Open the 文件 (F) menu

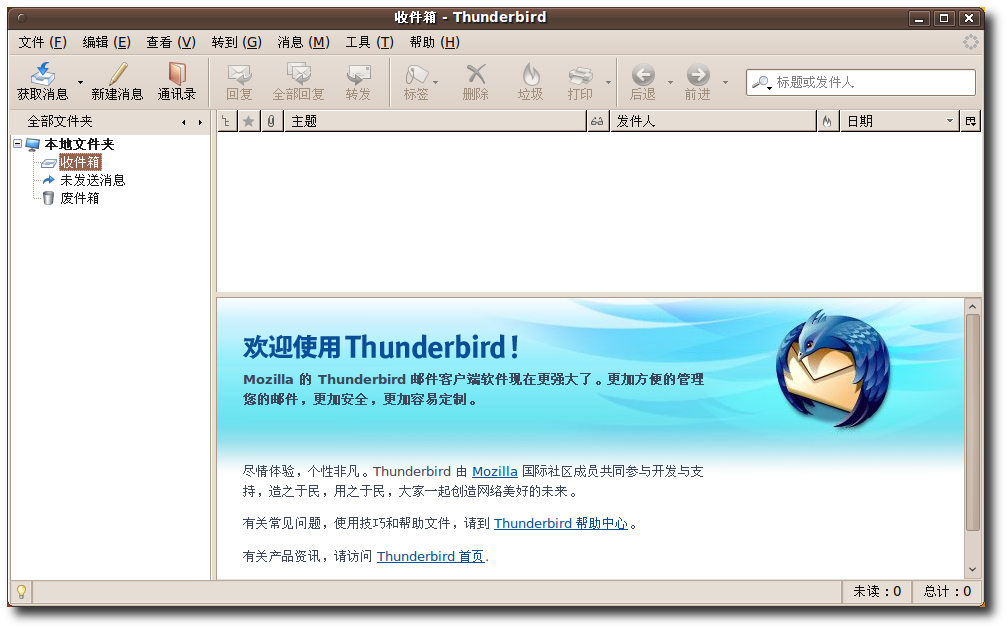tap(42, 42)
